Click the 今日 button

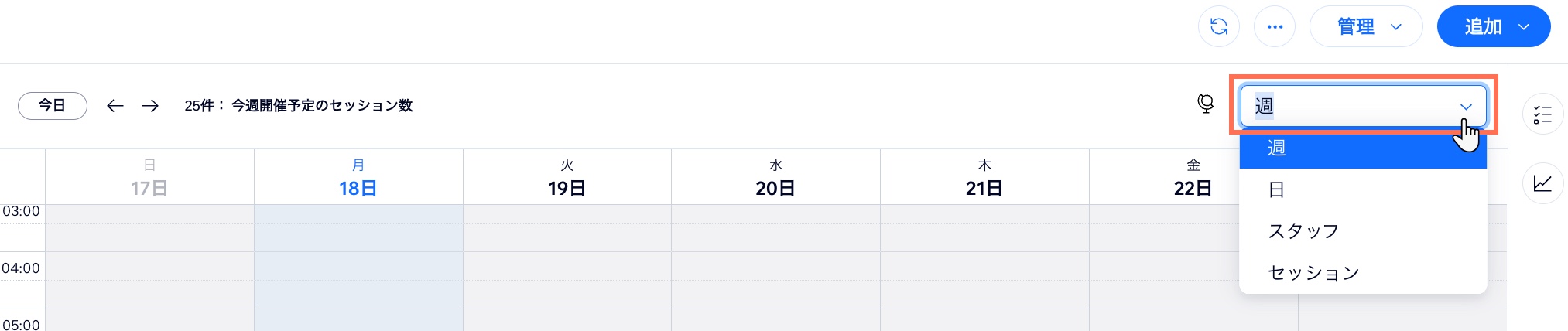click(53, 106)
